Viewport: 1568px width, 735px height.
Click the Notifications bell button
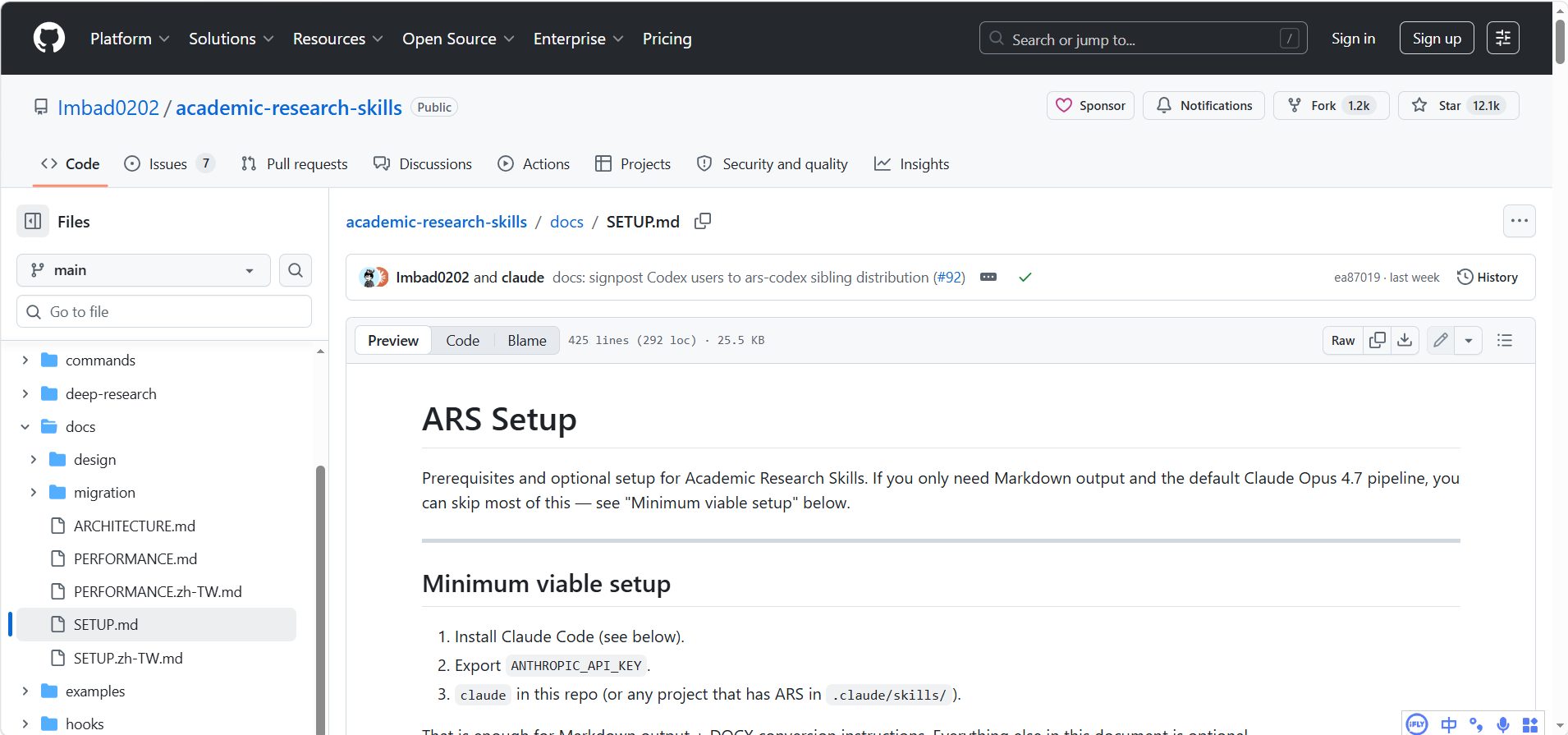click(1204, 106)
